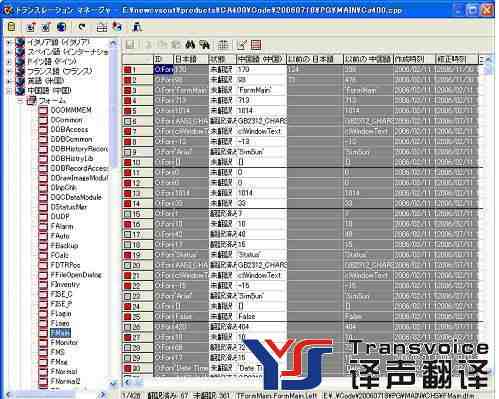The height and width of the screenshot is (399, 499).
Task: Click the greyed-out save icon above the grid
Action: pos(130,44)
